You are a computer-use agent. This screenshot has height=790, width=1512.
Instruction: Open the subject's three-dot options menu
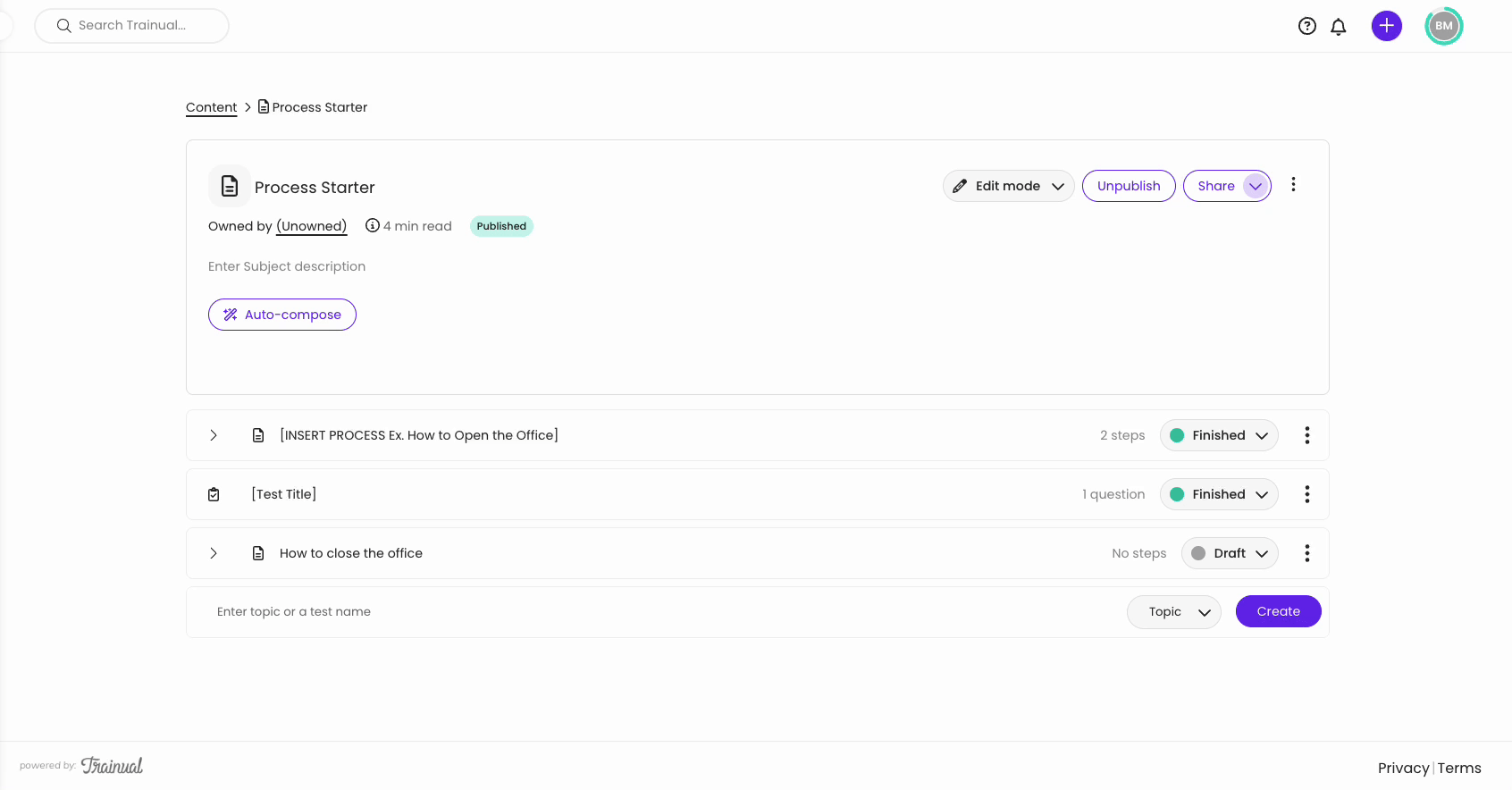[1293, 184]
